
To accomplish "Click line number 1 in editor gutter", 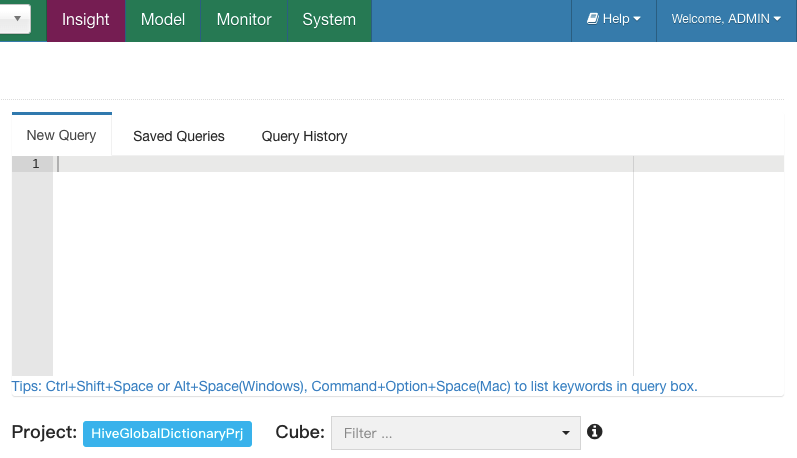I will [35, 164].
